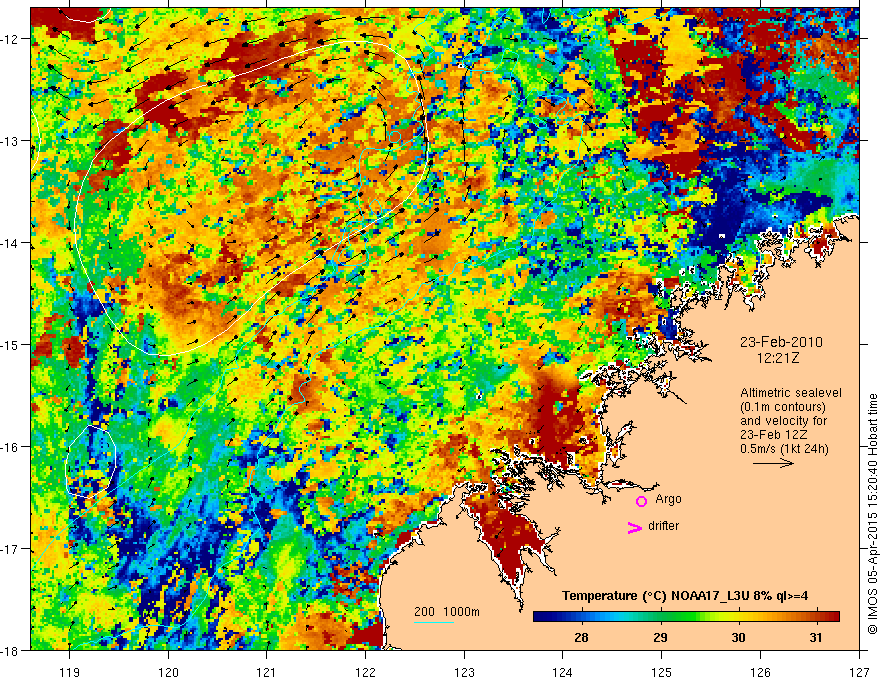Click the 'drifter' legend label
This screenshot has width=880, height=680.
tap(663, 526)
